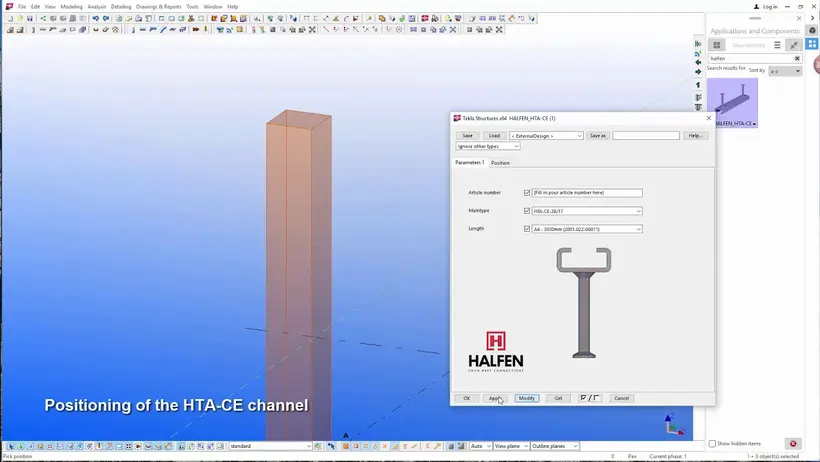Click the red double-arrow icon in the second toolbar
The width and height of the screenshot is (820, 462).
click(196, 30)
